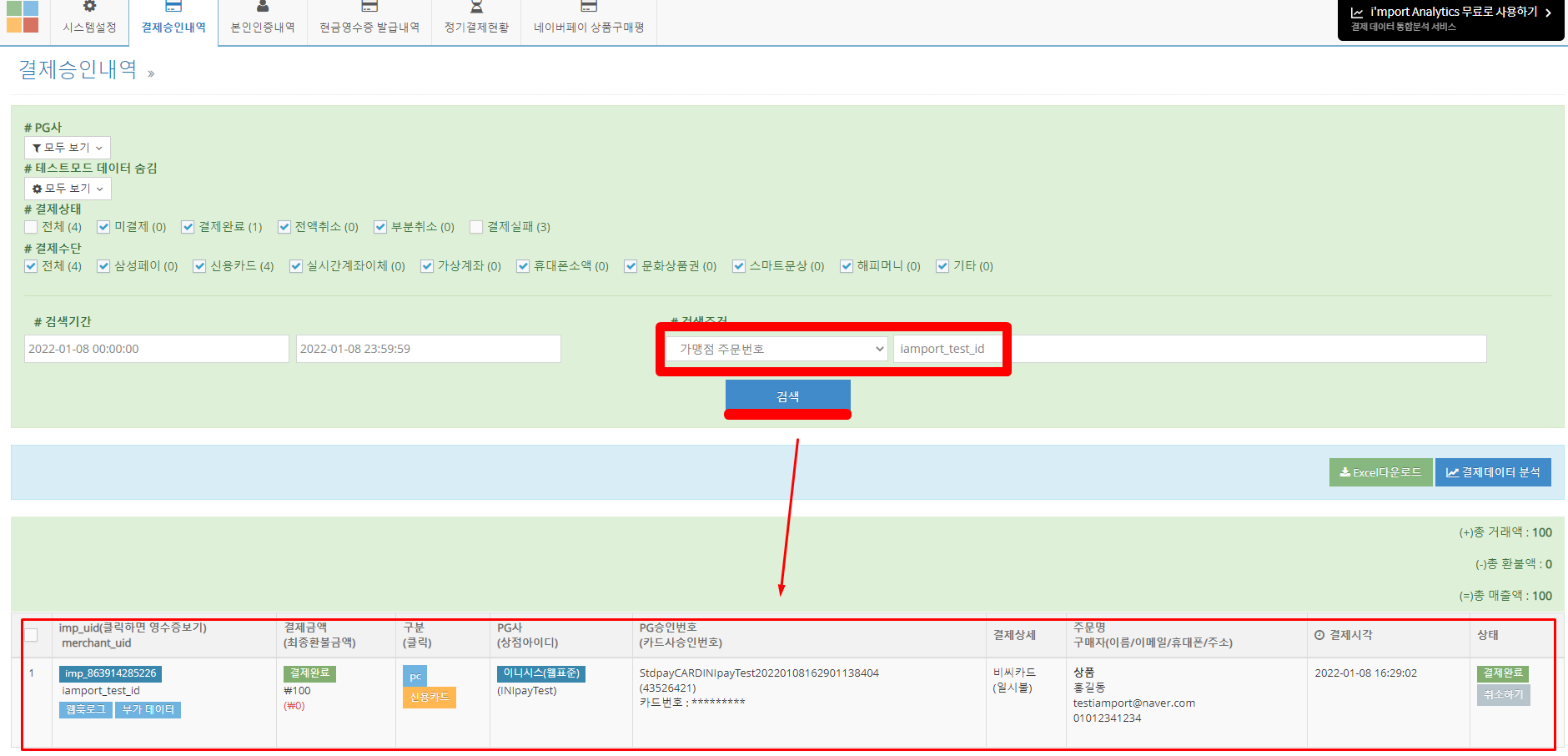Toggle the 문화상품권 (0) checkbox
Viewport: 1568px width, 756px height.
point(631,266)
